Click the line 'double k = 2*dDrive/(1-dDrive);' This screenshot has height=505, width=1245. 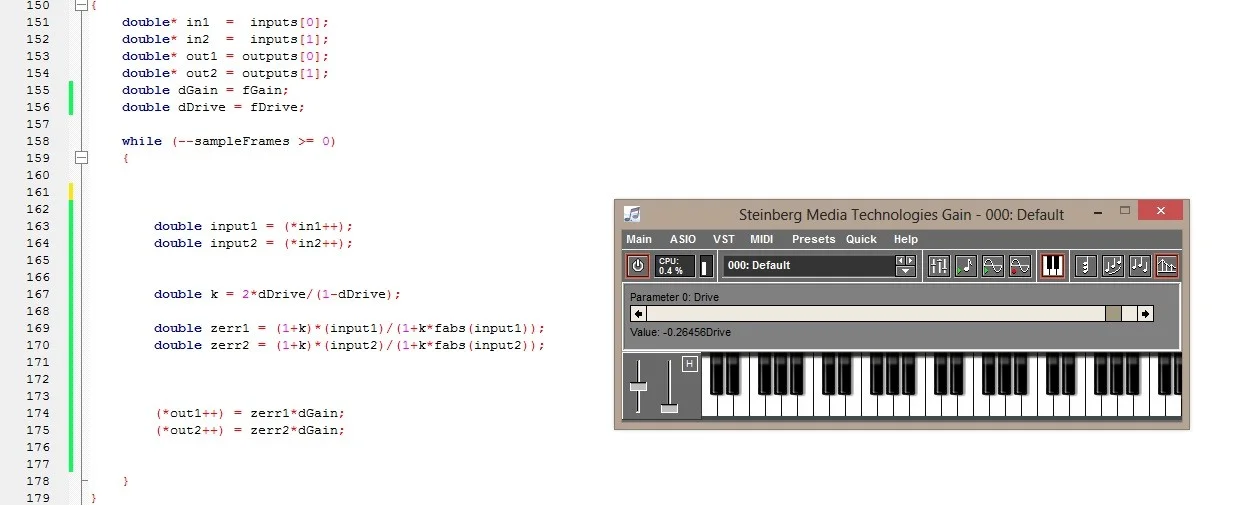(x=277, y=294)
